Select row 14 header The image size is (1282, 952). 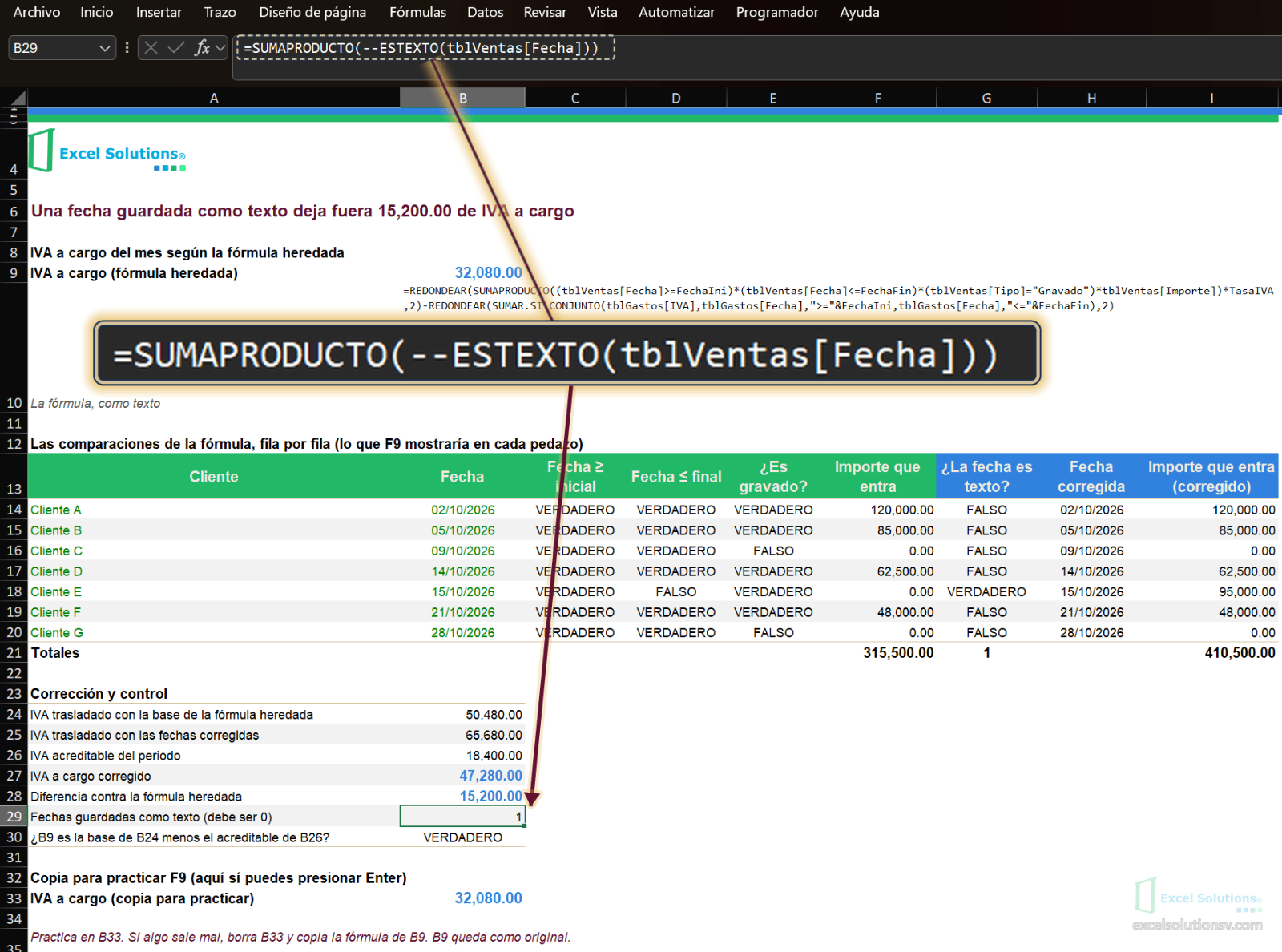[x=14, y=510]
